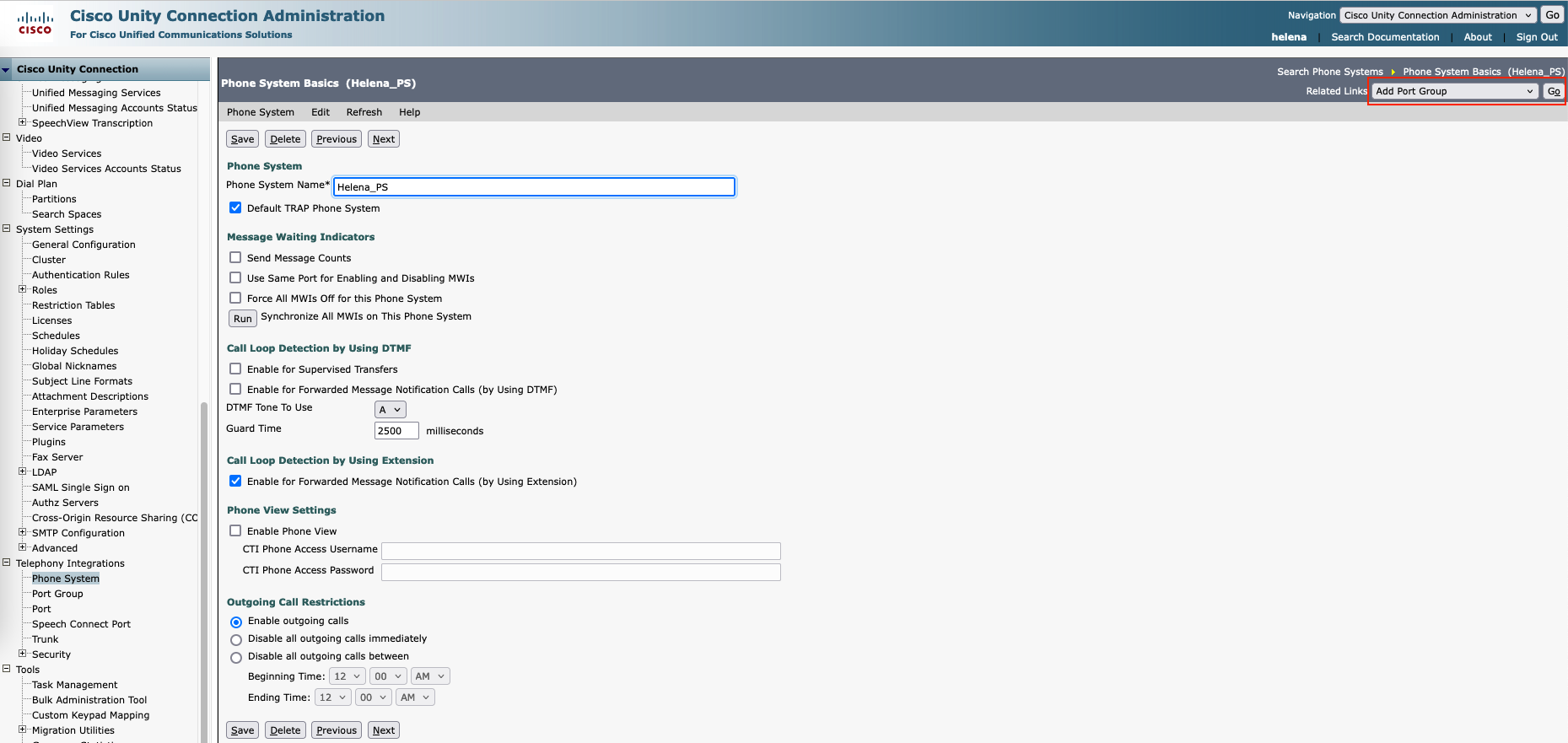Click the Guard Time input field

coord(396,431)
